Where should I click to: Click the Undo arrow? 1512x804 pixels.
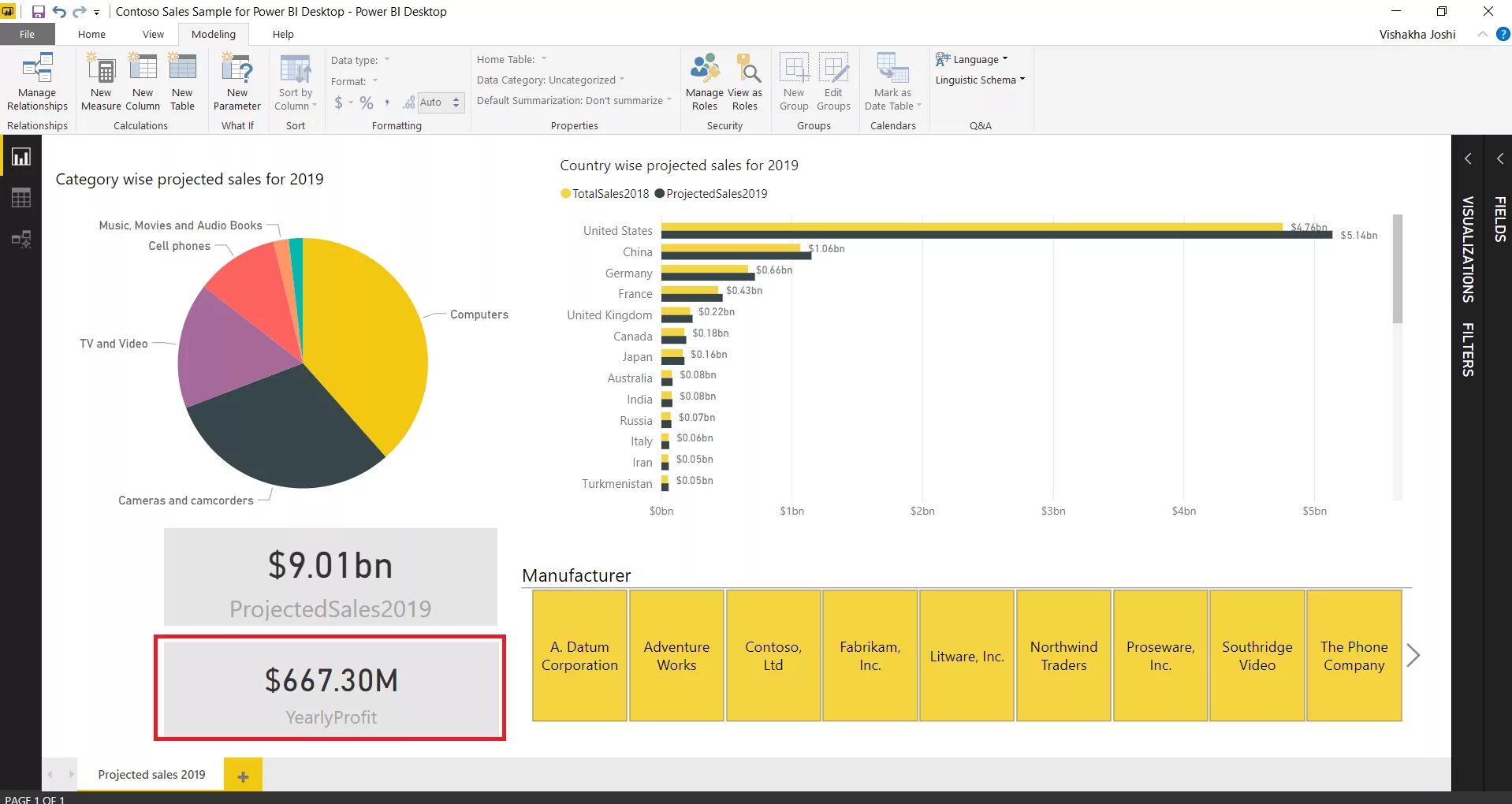tap(59, 12)
